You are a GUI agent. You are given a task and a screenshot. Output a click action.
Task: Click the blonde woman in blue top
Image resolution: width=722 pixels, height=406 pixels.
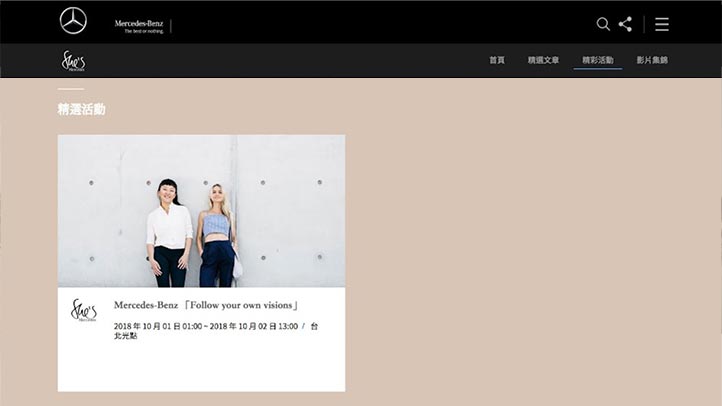[217, 236]
